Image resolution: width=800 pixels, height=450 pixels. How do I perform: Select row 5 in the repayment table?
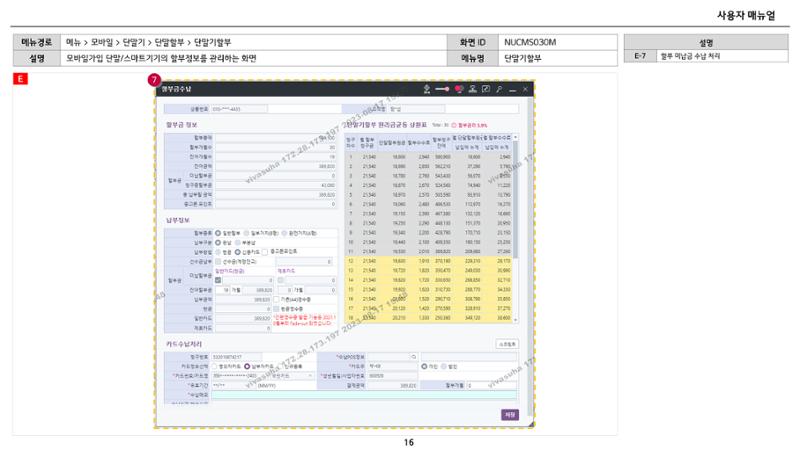point(429,195)
